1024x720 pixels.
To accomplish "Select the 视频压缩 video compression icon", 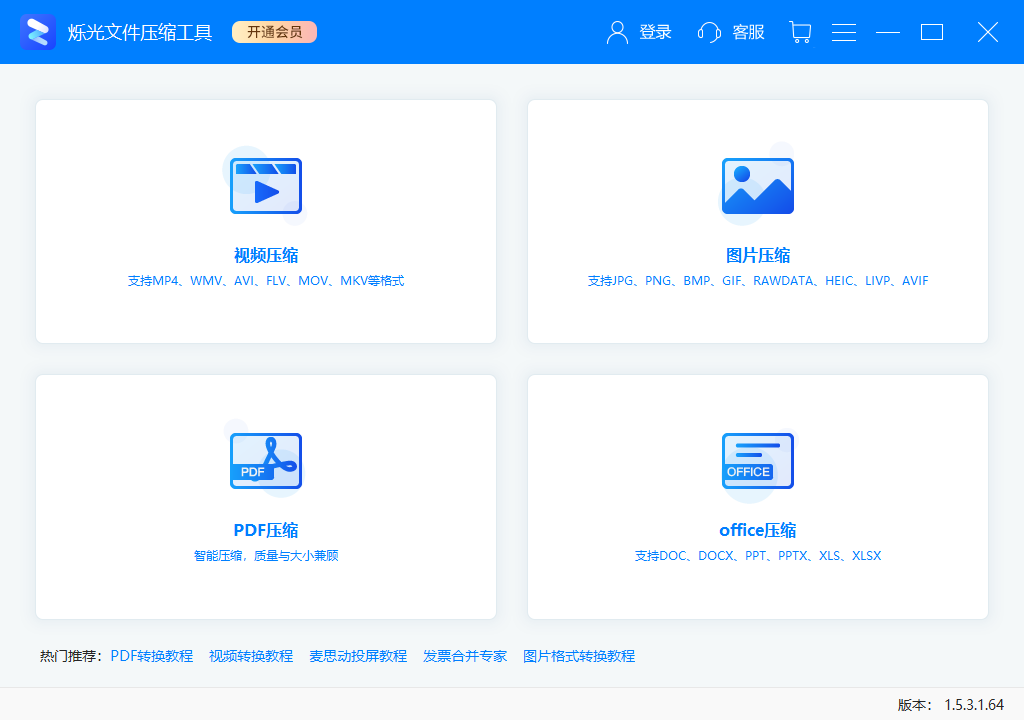I will point(266,185).
